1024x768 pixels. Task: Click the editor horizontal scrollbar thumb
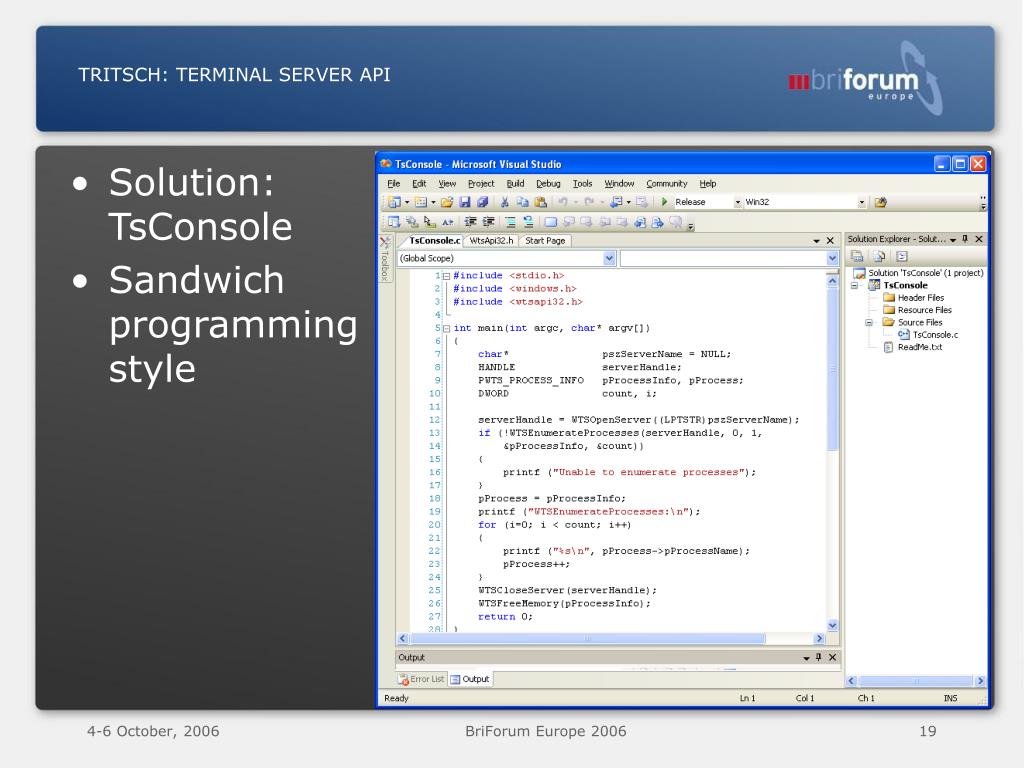pos(587,639)
